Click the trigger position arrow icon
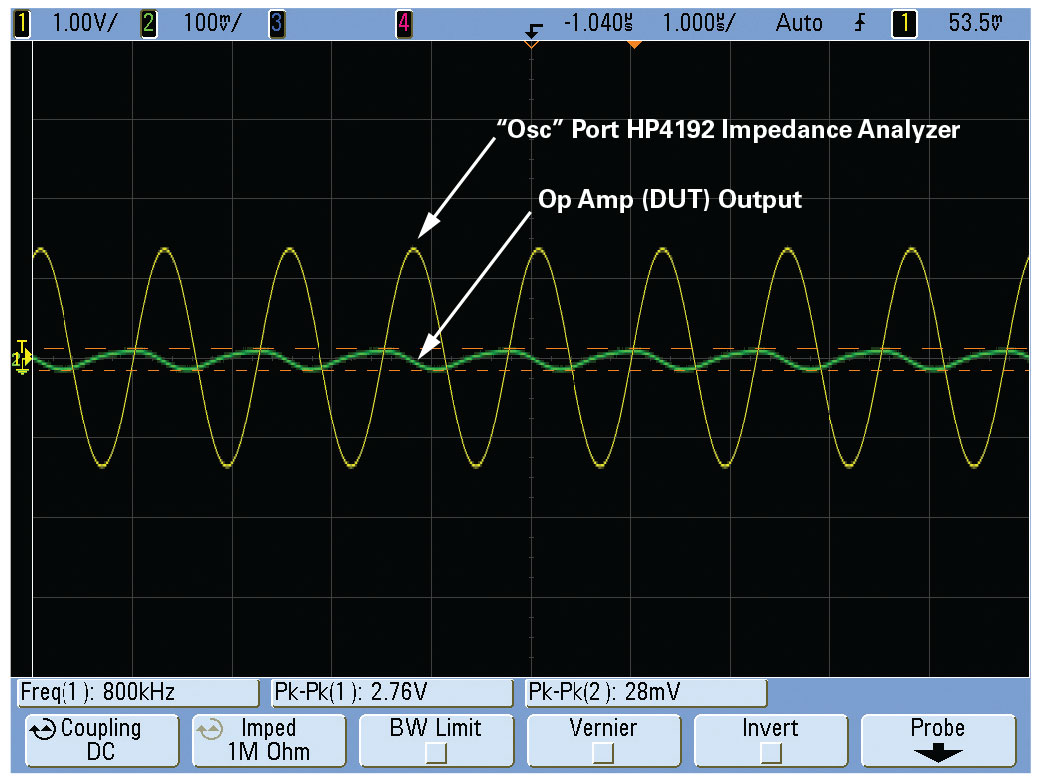Viewport: 1041px width, 782px height. point(533,31)
